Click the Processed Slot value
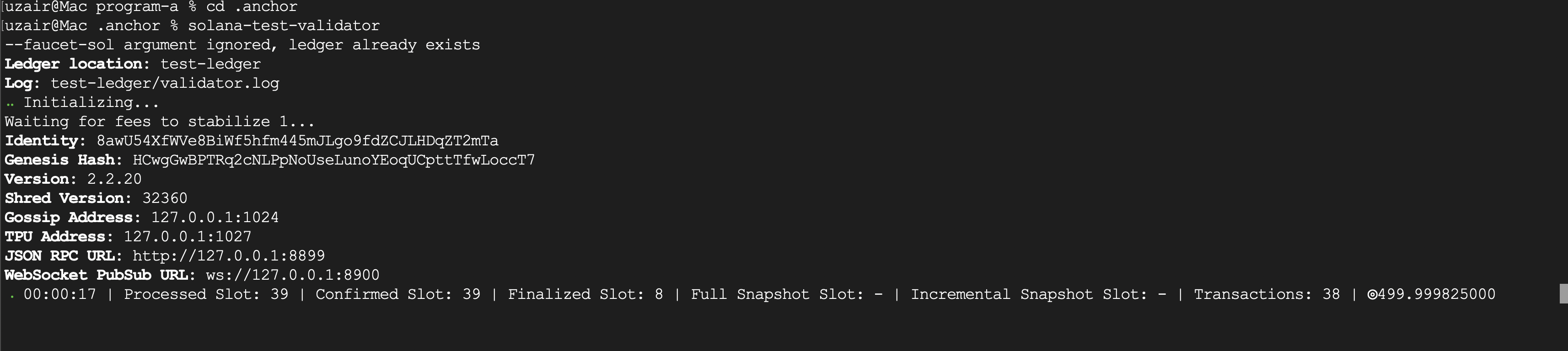This screenshot has width=1568, height=351. point(279,294)
